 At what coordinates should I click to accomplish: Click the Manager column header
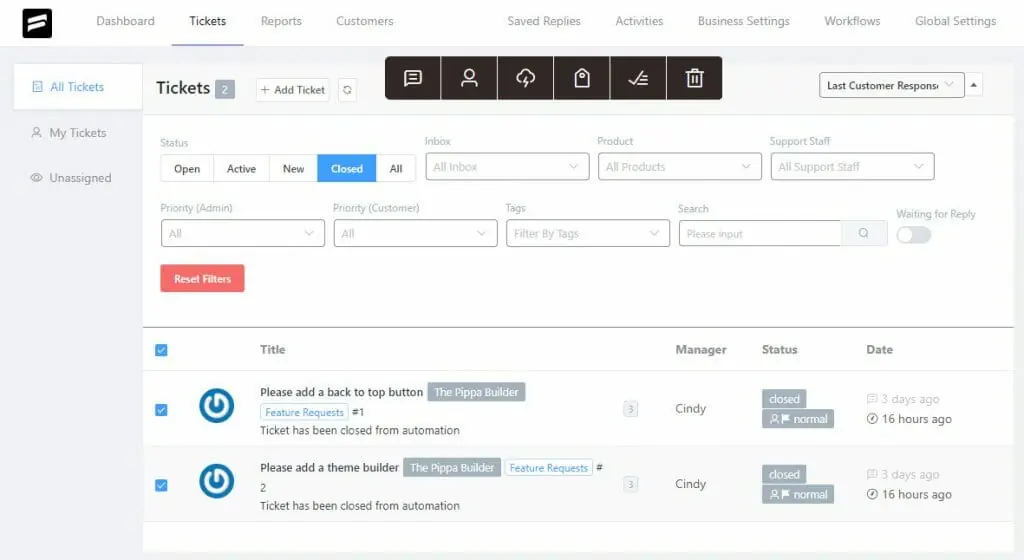(x=701, y=350)
